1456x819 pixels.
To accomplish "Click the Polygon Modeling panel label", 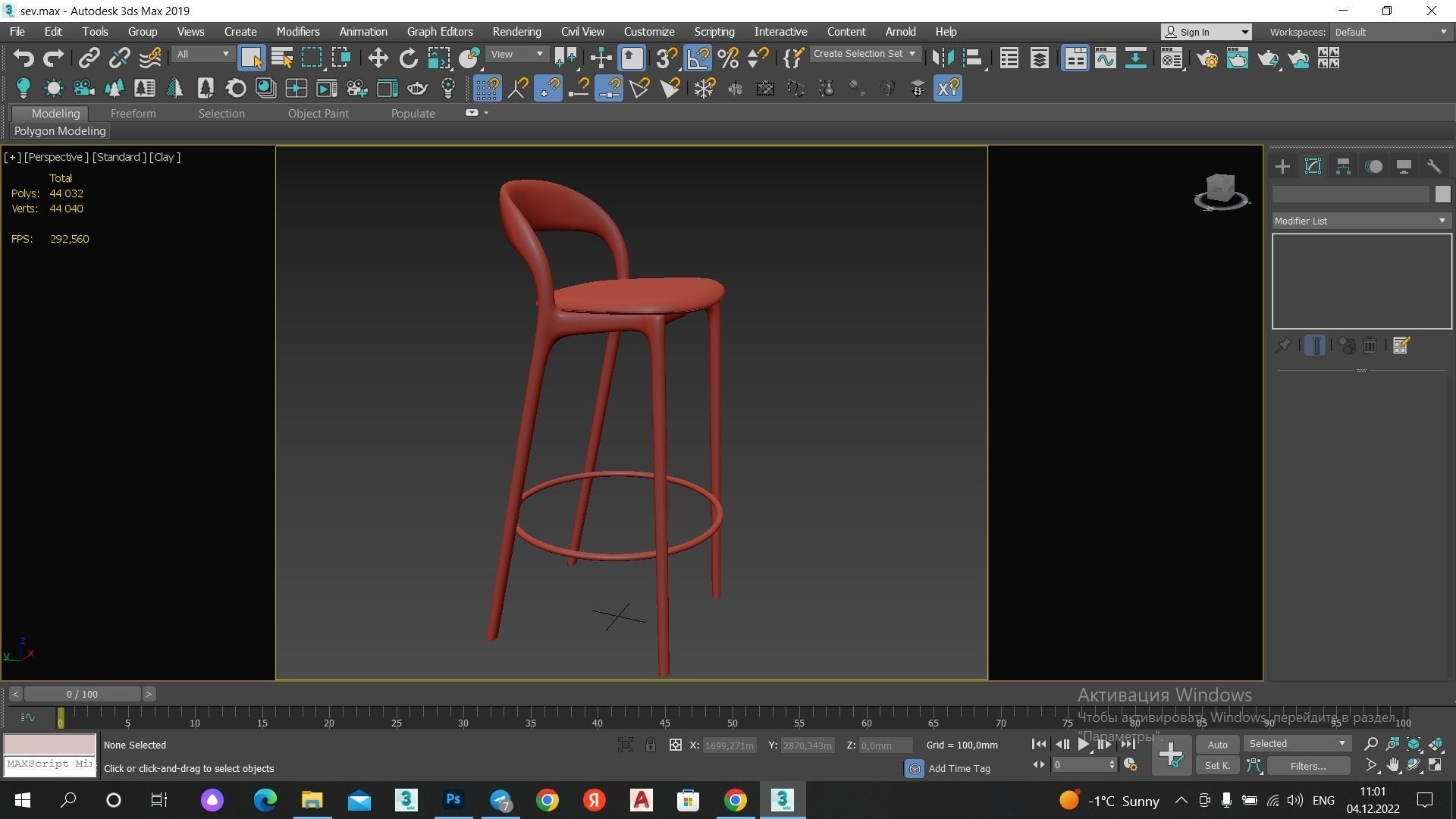I will coord(60,131).
